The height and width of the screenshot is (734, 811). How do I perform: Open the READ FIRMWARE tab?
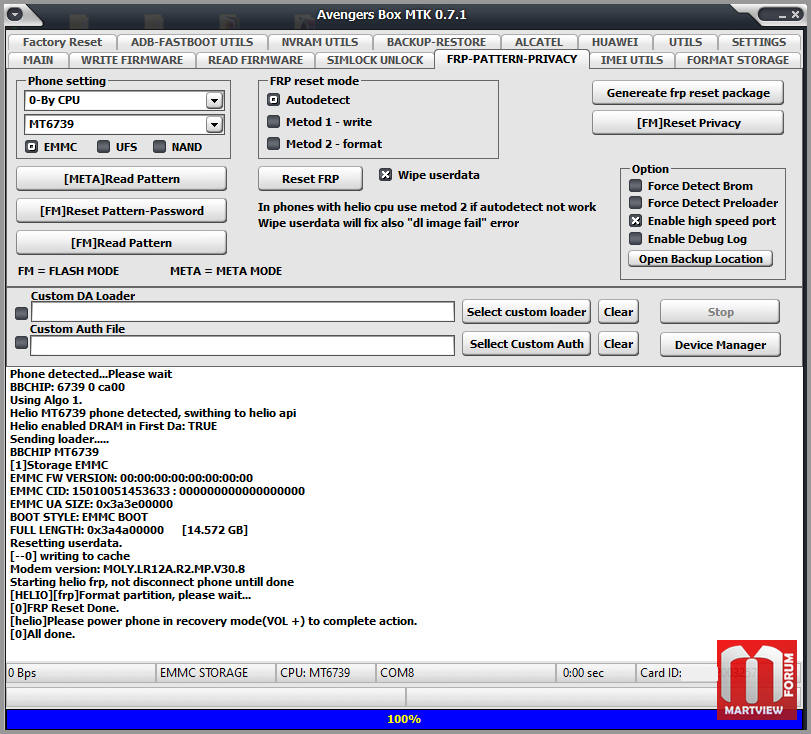pyautogui.click(x=256, y=60)
